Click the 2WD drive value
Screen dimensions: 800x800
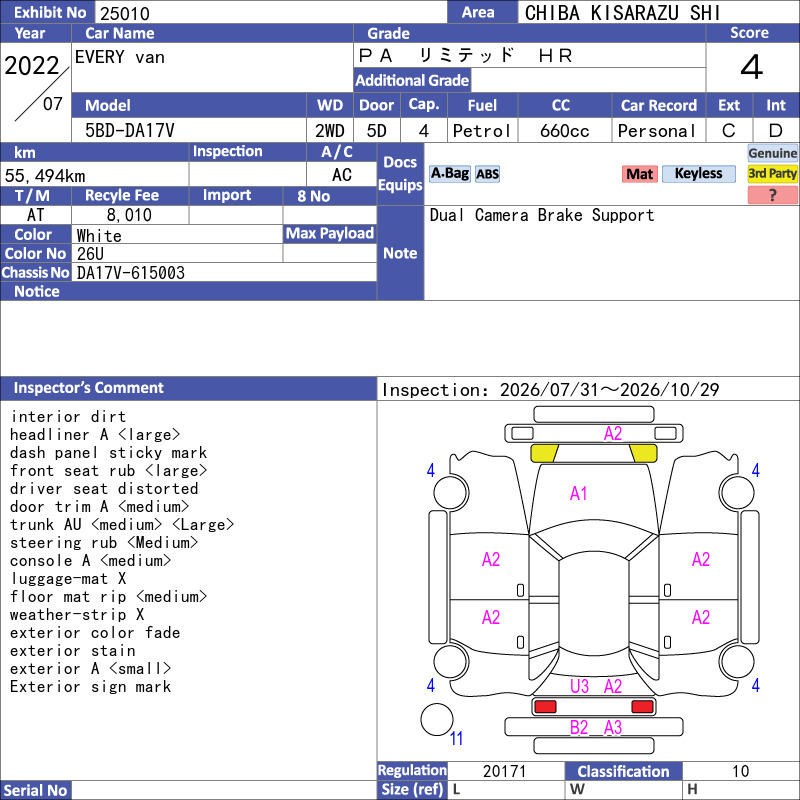(x=330, y=131)
